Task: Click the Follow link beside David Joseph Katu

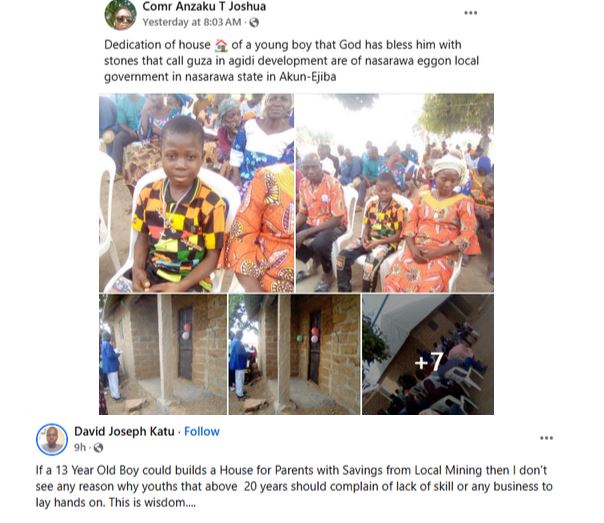Action: (202, 432)
